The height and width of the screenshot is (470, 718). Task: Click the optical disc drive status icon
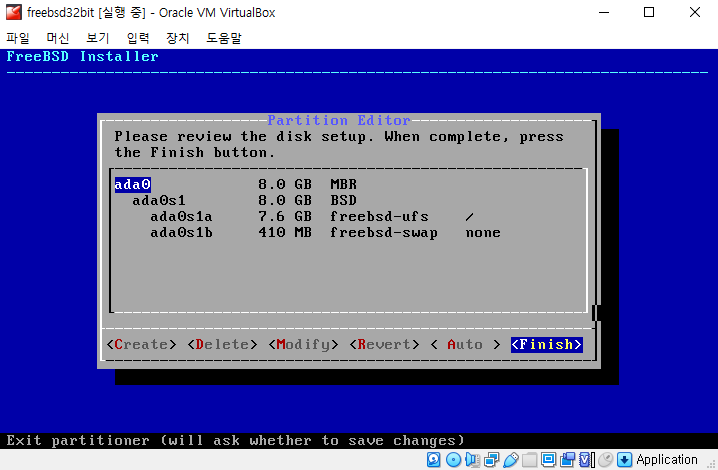(453, 459)
